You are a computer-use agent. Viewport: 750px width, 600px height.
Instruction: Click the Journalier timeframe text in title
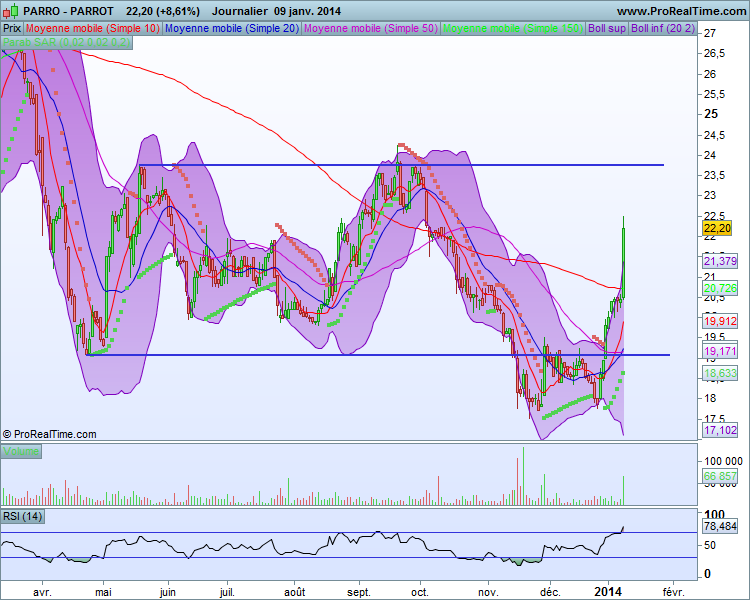pos(240,11)
